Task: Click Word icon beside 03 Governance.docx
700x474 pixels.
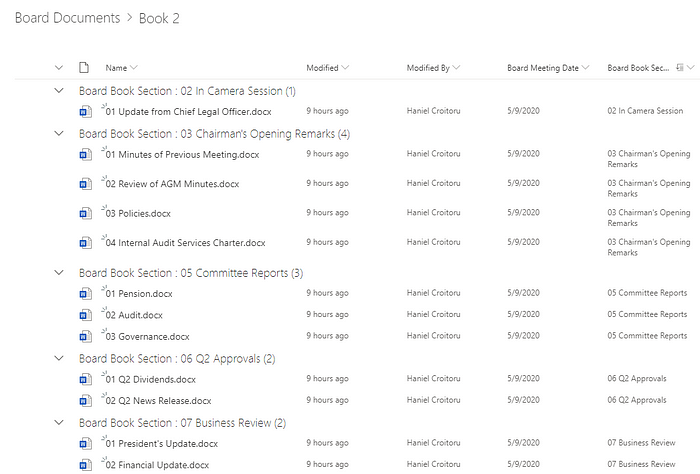Action: (85, 337)
